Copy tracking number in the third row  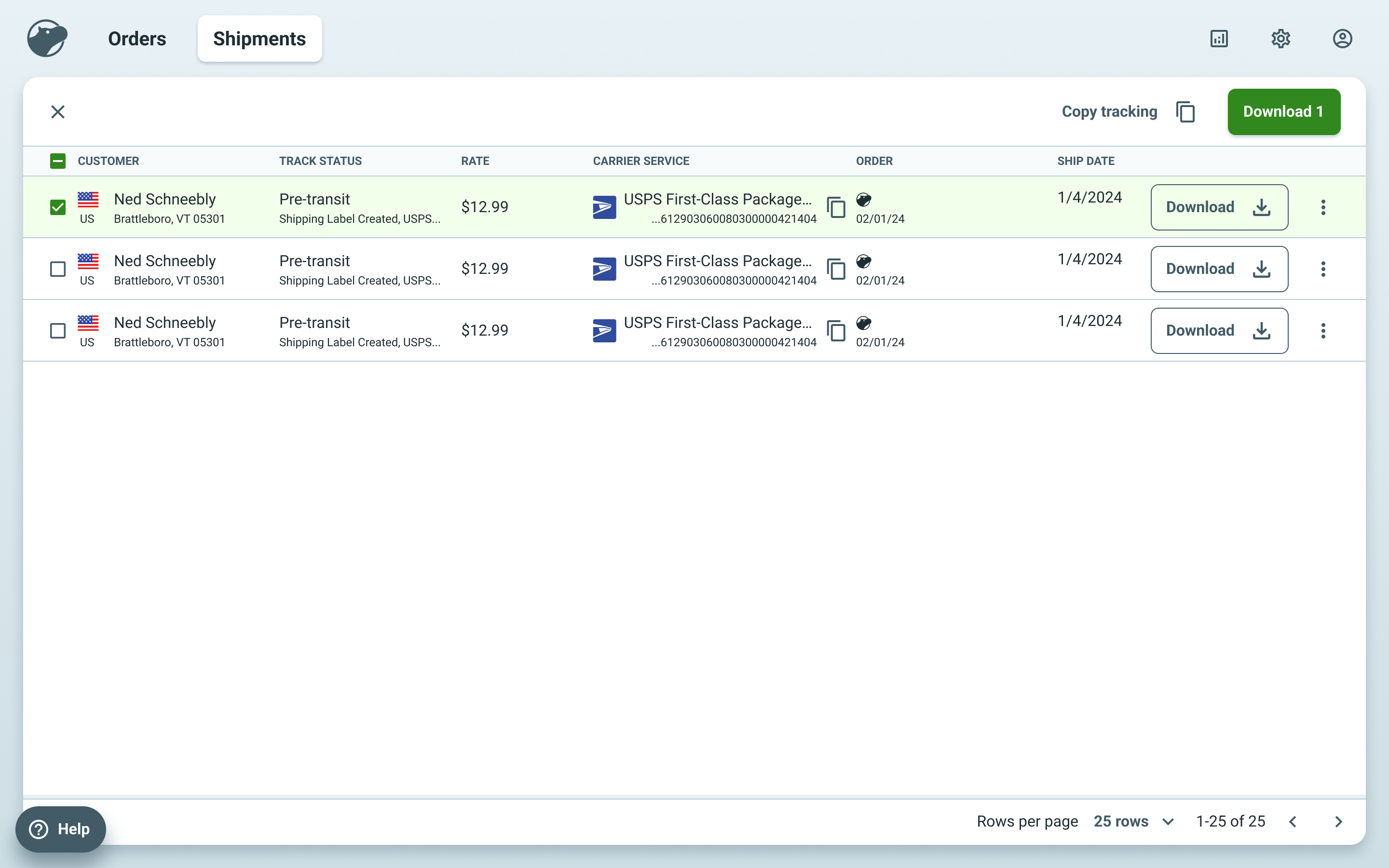pos(836,331)
